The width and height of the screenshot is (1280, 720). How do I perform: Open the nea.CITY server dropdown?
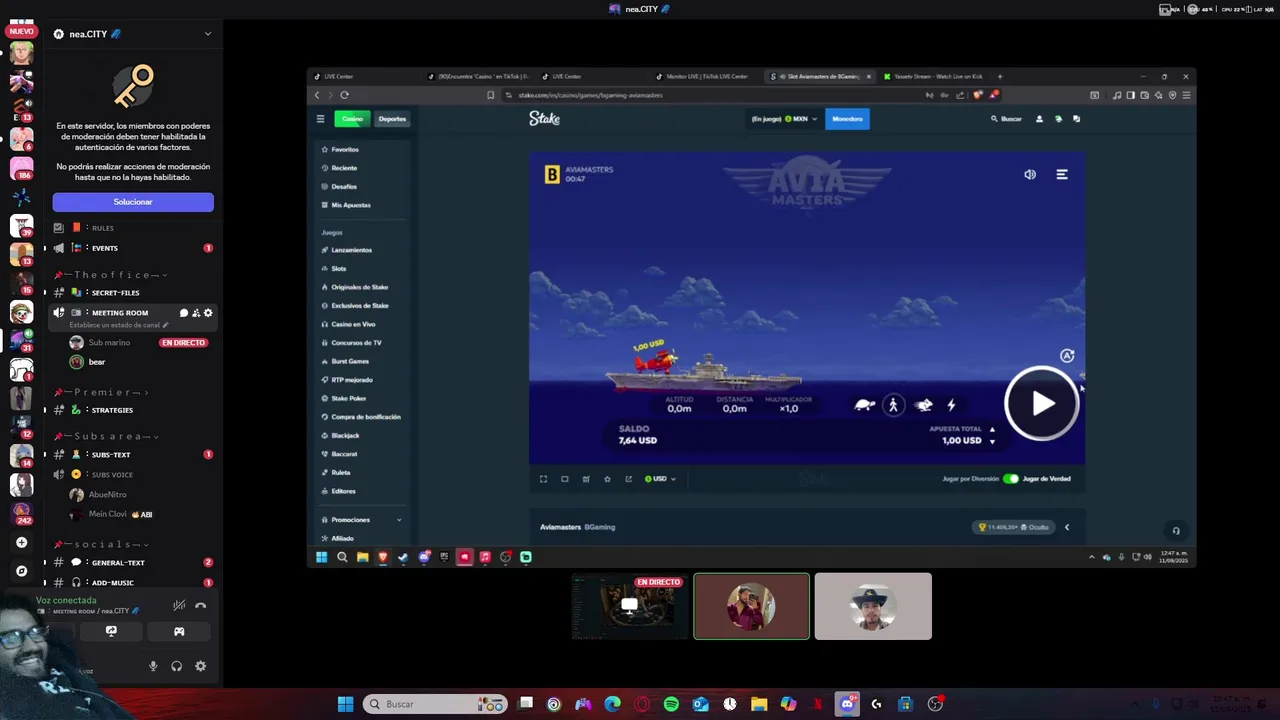pos(132,34)
